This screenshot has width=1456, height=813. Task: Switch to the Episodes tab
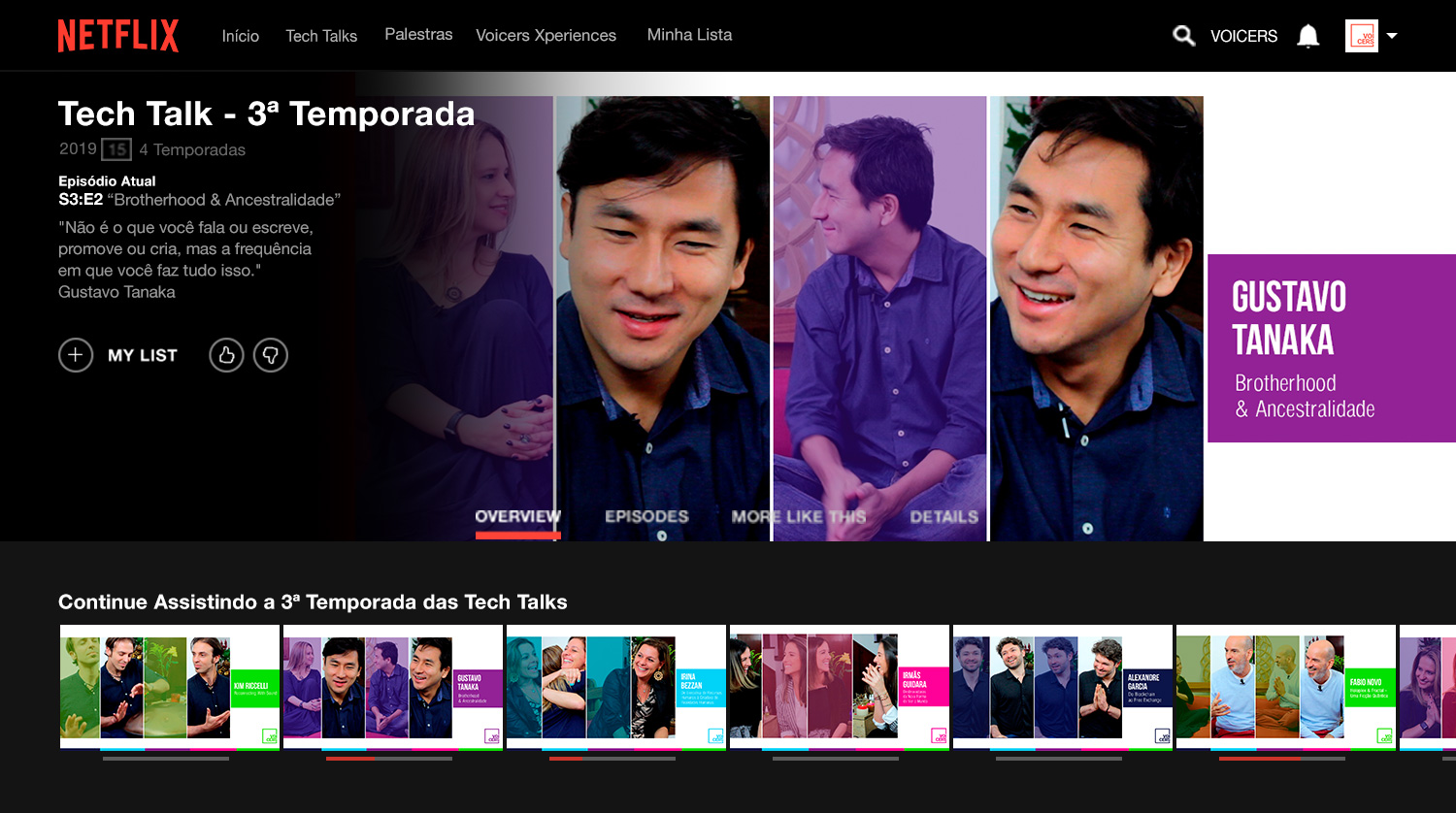(x=646, y=517)
